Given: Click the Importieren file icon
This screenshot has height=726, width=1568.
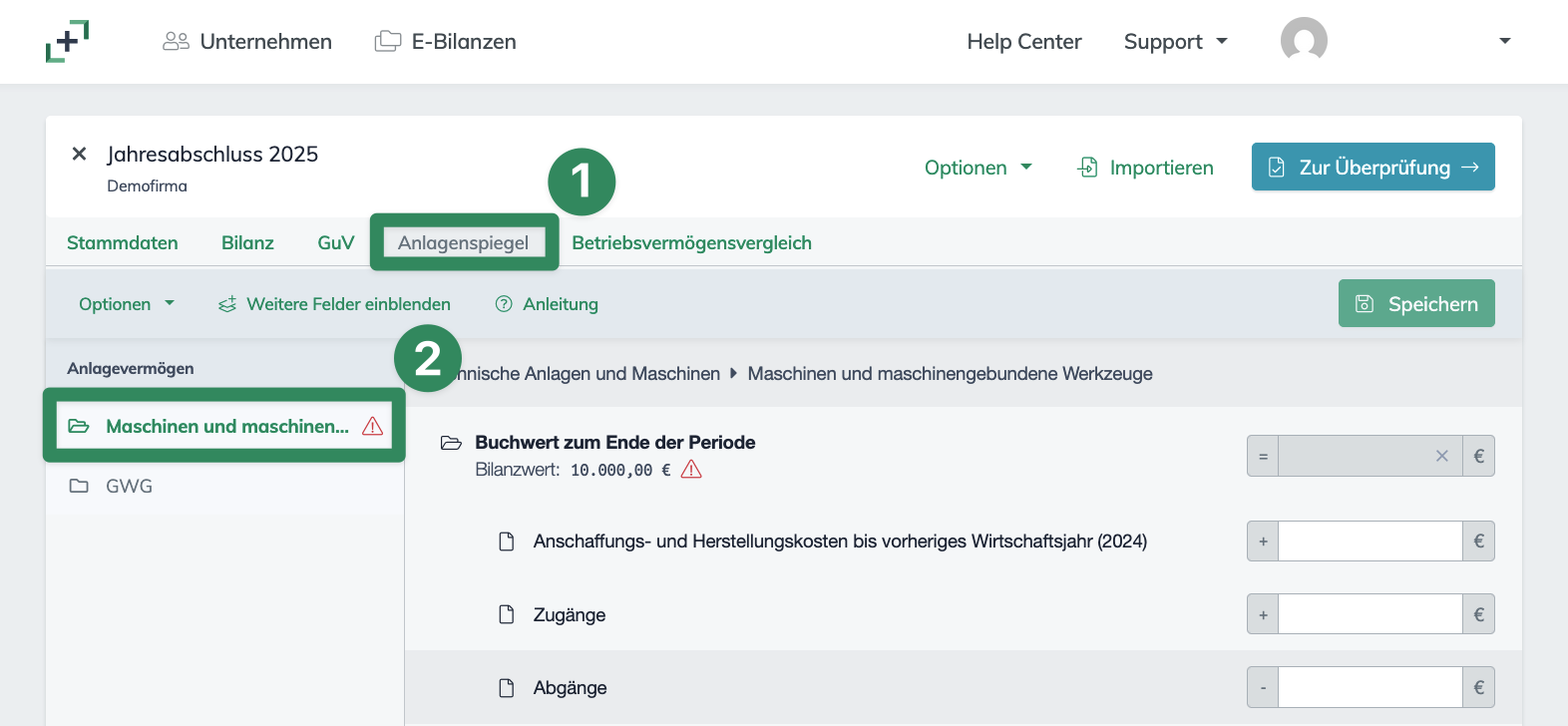Looking at the screenshot, I should 1088,168.
